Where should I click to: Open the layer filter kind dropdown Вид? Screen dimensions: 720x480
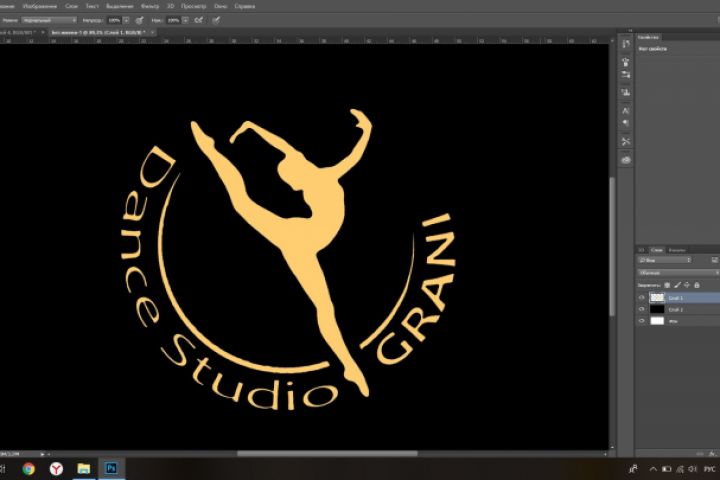[664, 260]
